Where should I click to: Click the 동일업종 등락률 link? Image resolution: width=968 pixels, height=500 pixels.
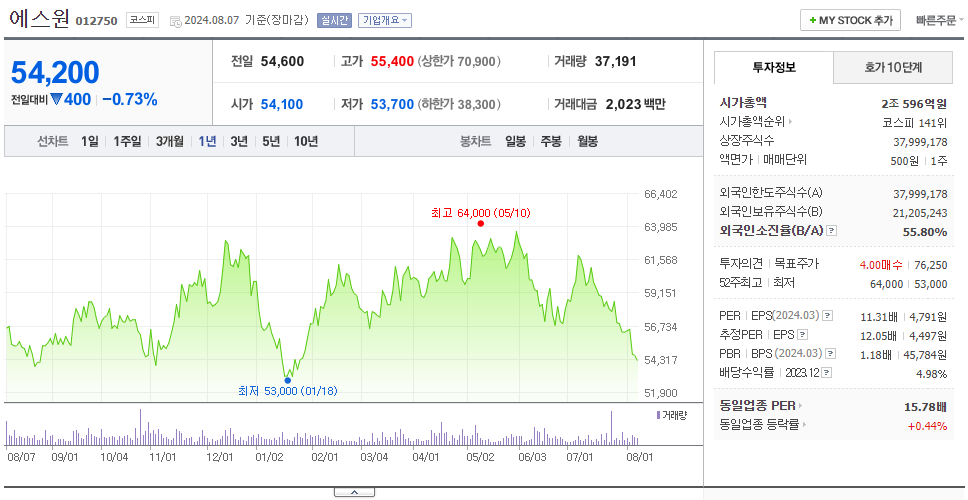pos(760,425)
